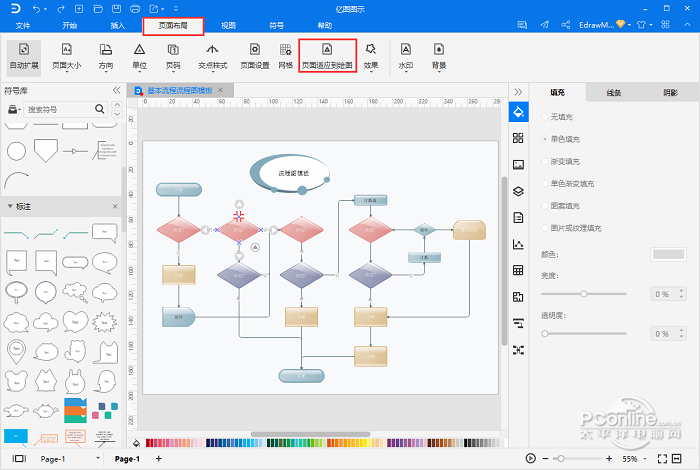Click the fullscreen fit icon in status bar
The width and height of the screenshot is (700, 470).
click(x=662, y=458)
